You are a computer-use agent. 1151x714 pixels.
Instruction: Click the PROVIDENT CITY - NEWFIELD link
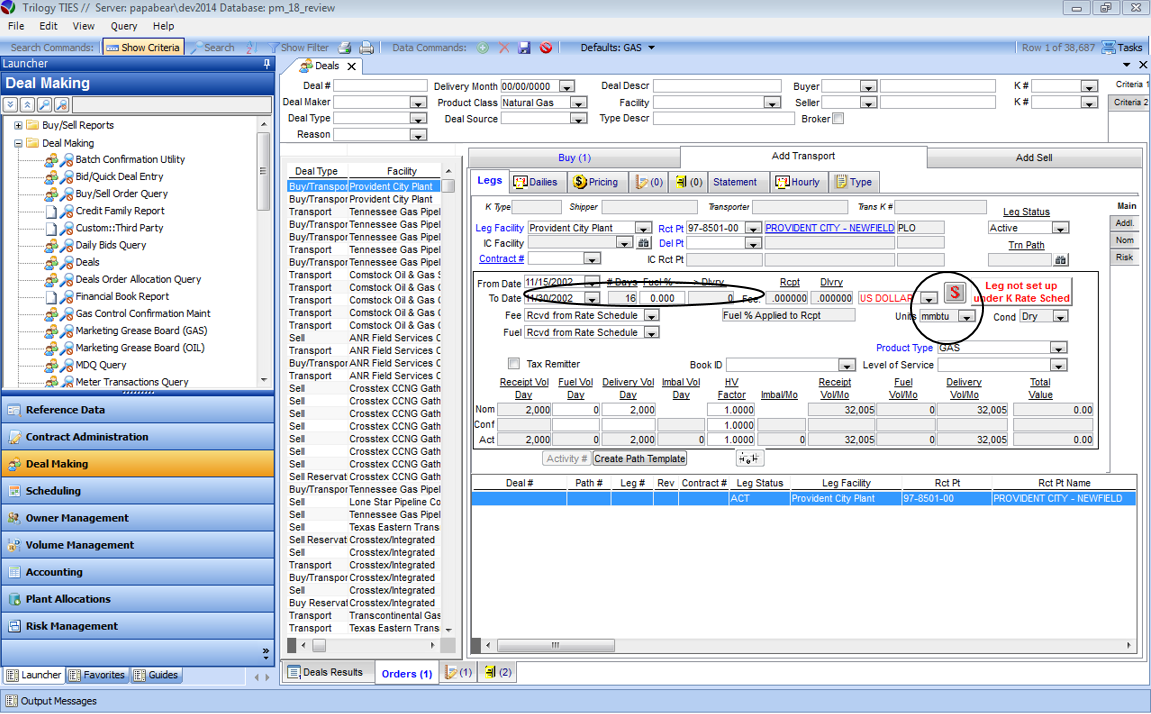pyautogui.click(x=829, y=228)
